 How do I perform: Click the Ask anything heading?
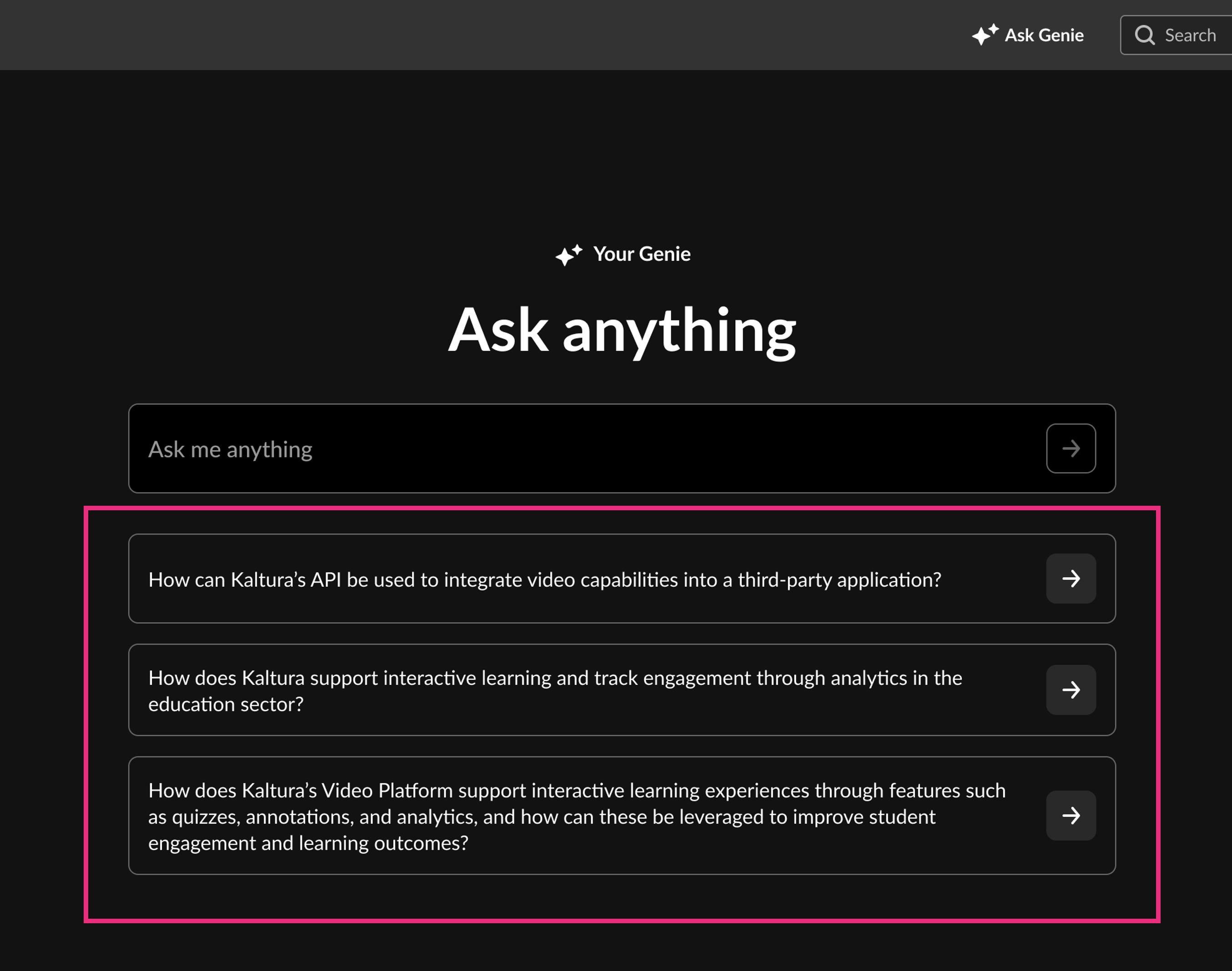click(x=621, y=330)
